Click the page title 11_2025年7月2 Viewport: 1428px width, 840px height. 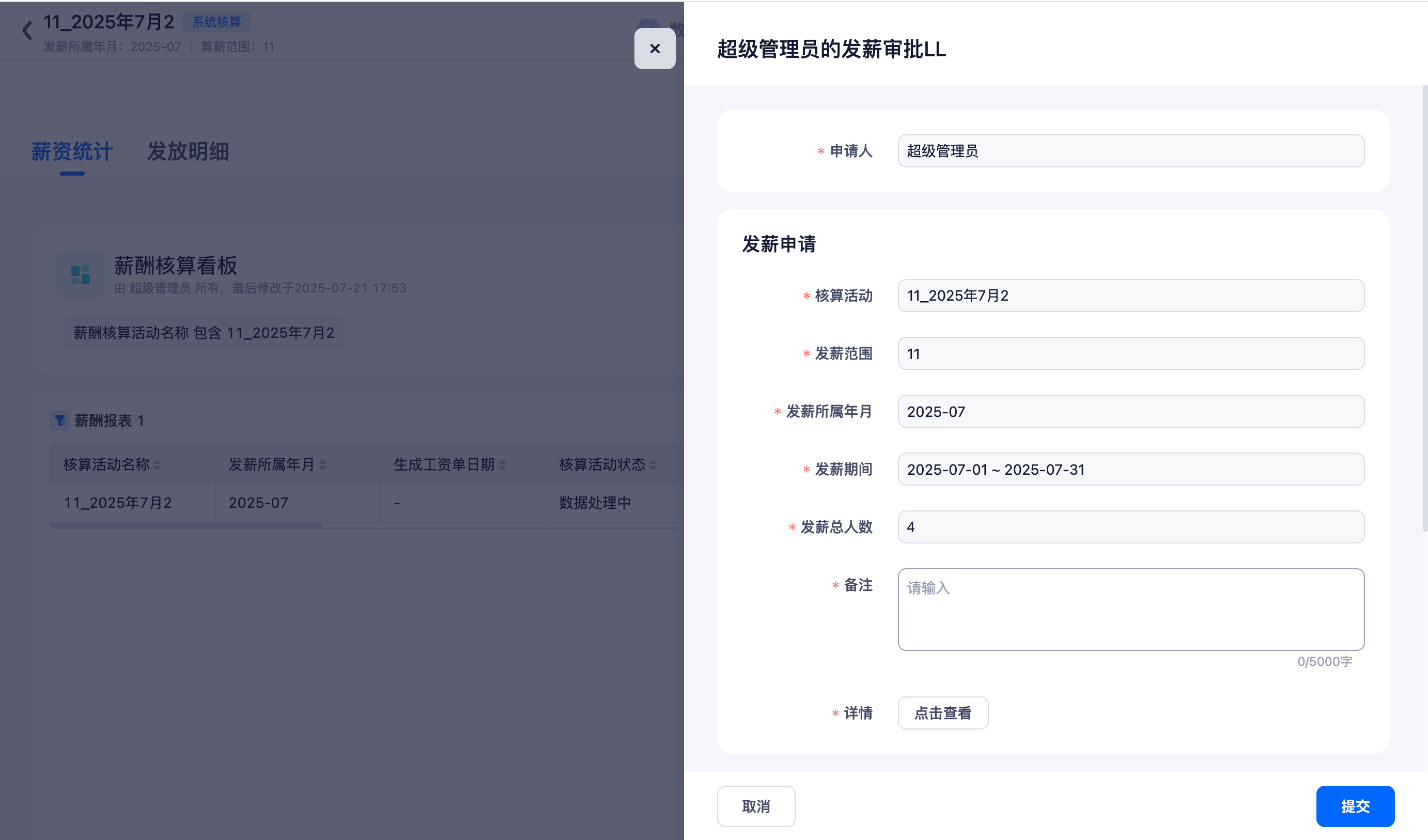[x=109, y=22]
